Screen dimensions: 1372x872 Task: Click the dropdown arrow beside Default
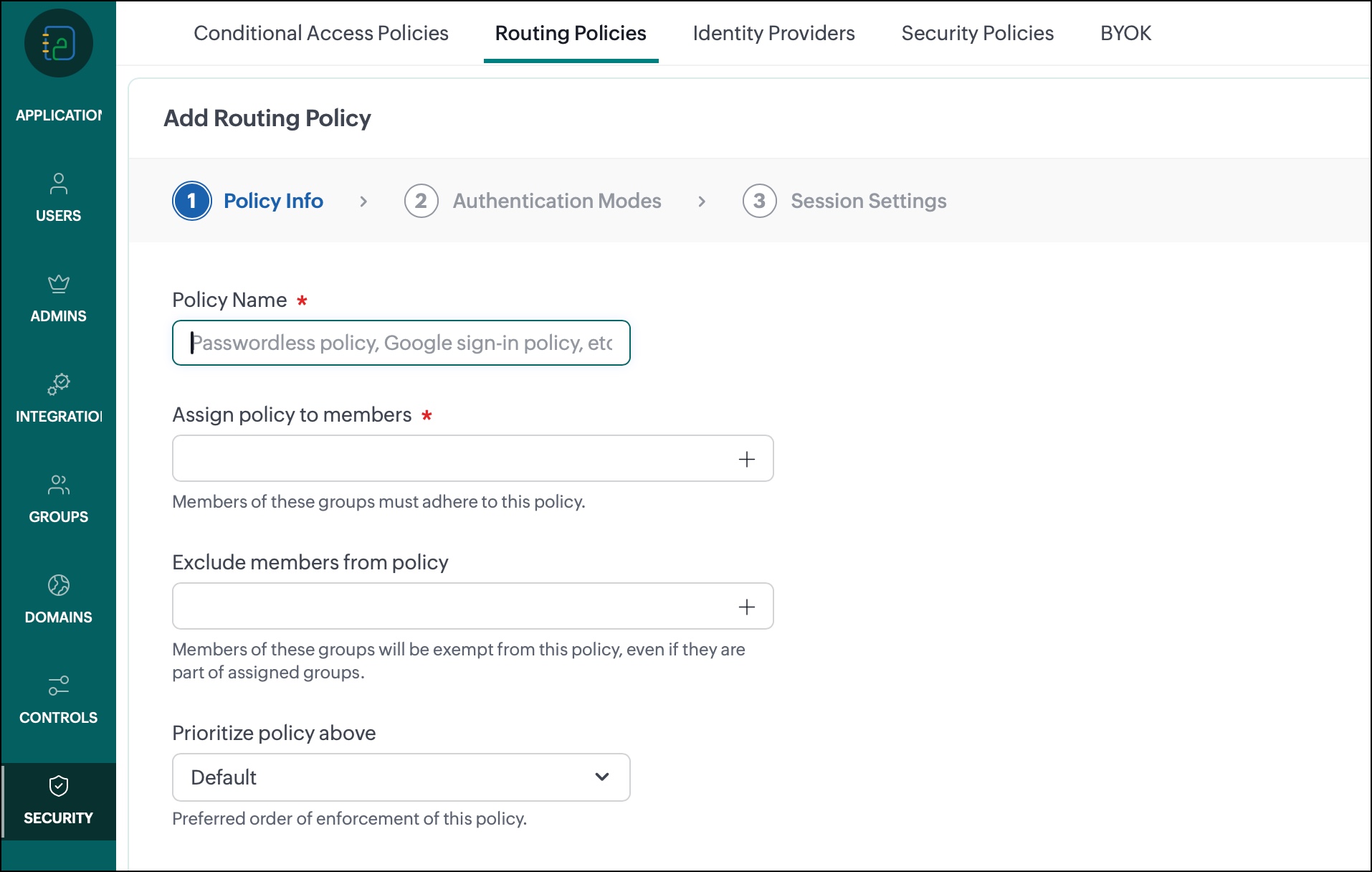tap(602, 777)
